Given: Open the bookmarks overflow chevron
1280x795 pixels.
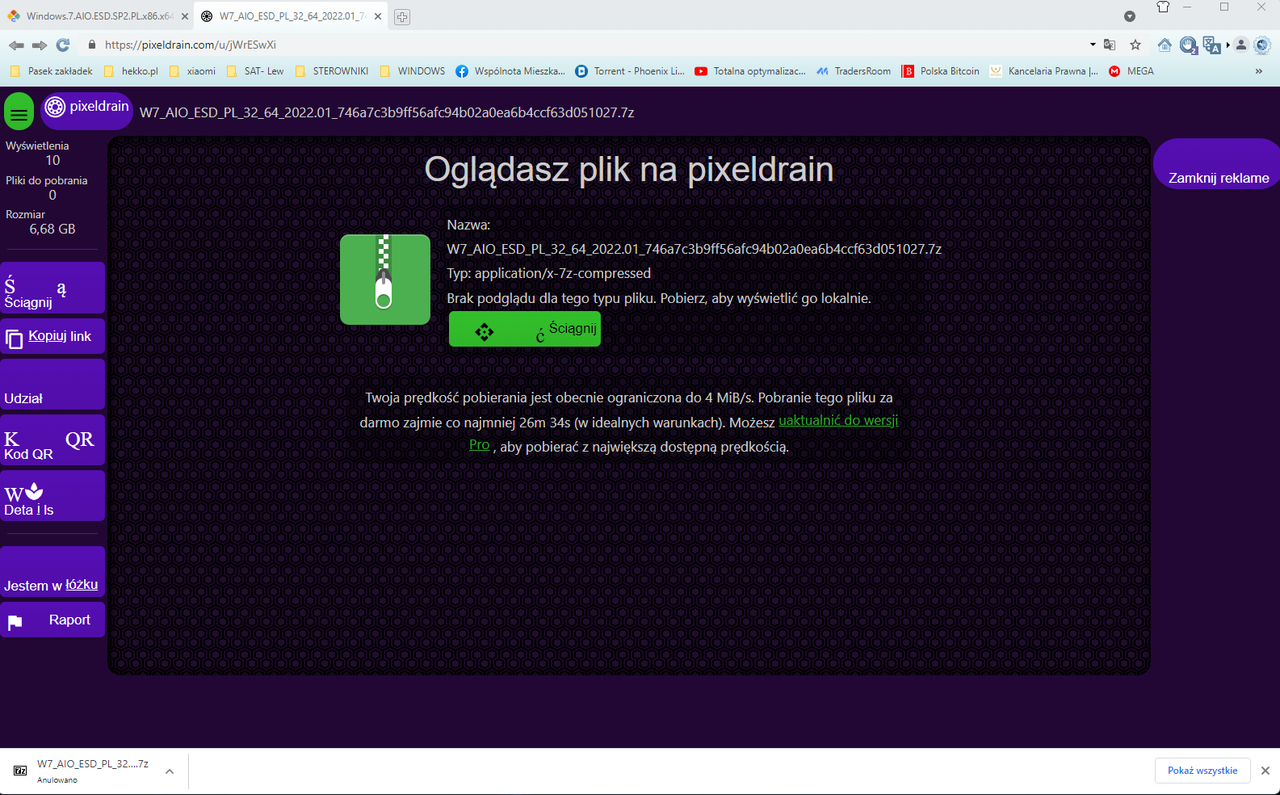Looking at the screenshot, I should click(x=1258, y=71).
